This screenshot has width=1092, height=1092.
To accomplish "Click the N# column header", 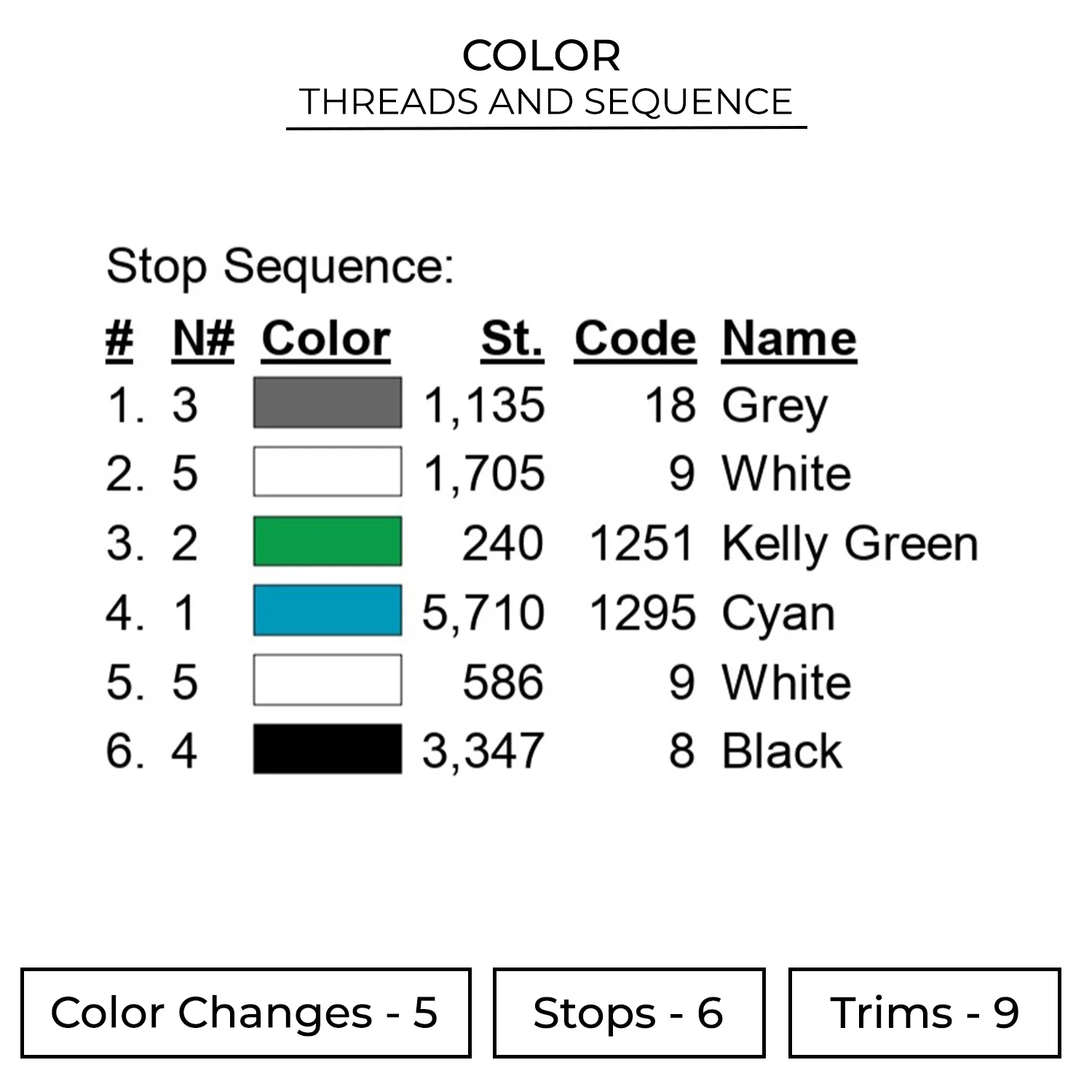I will coord(203,339).
